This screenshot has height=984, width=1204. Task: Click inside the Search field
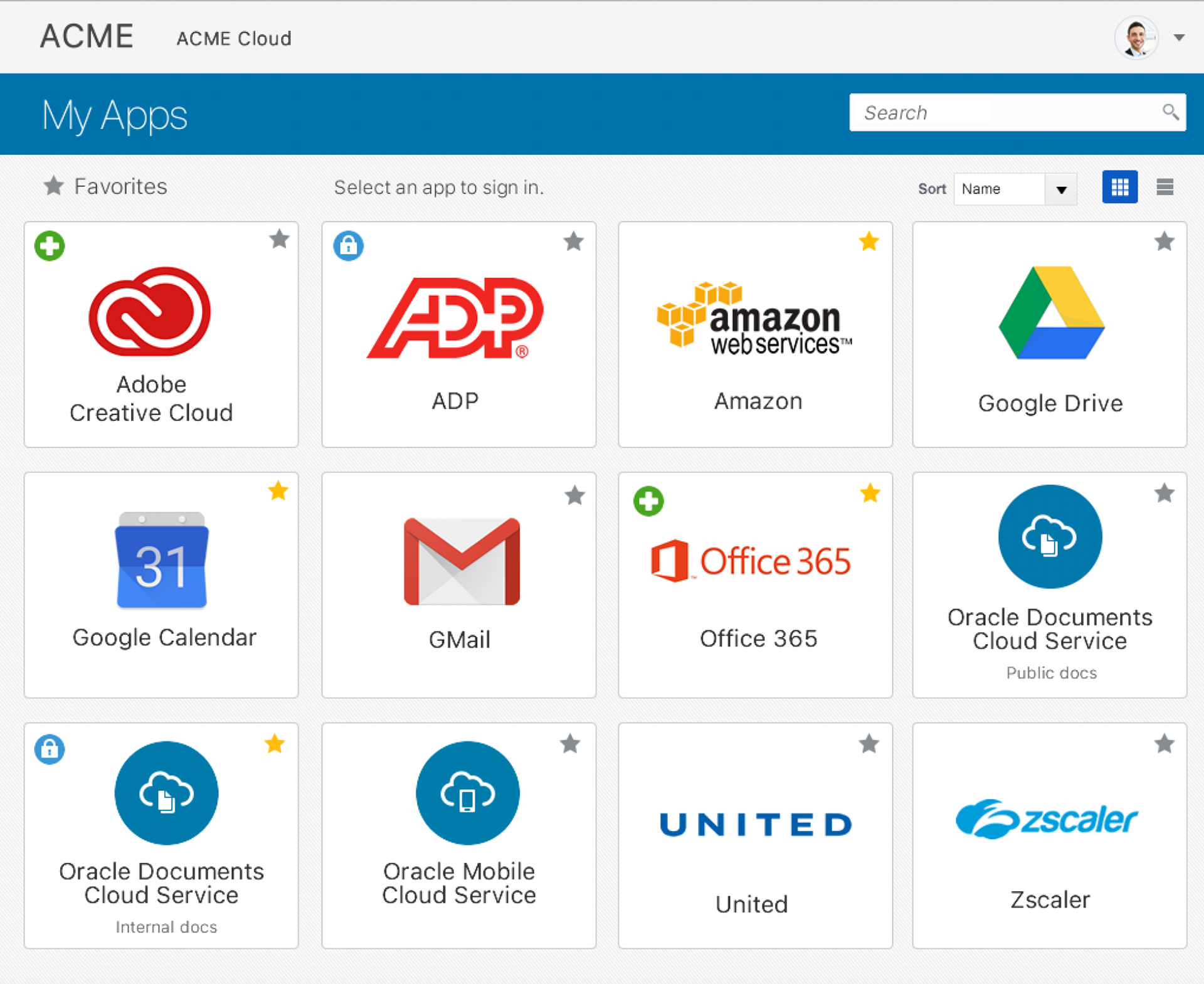click(1017, 112)
